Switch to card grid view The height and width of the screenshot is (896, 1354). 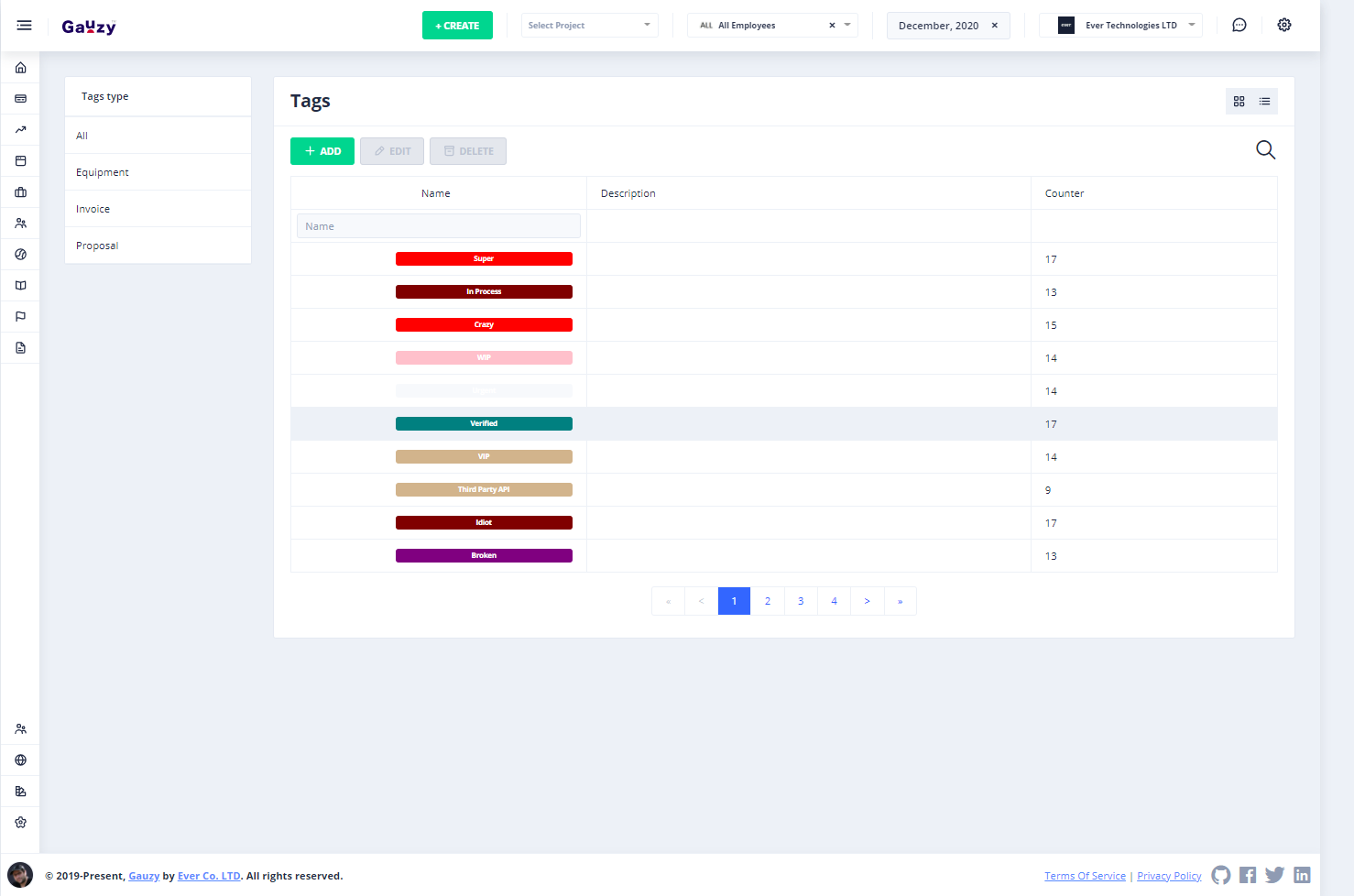pyautogui.click(x=1239, y=102)
